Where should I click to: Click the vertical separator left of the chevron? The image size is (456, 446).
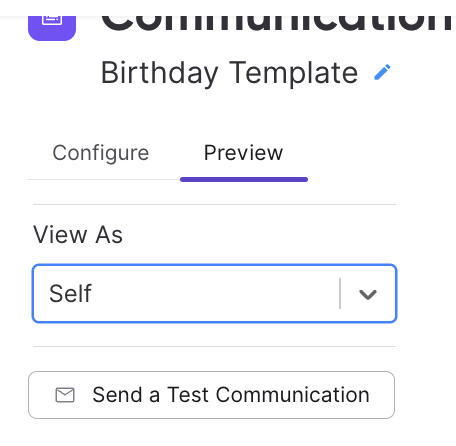[x=340, y=293]
